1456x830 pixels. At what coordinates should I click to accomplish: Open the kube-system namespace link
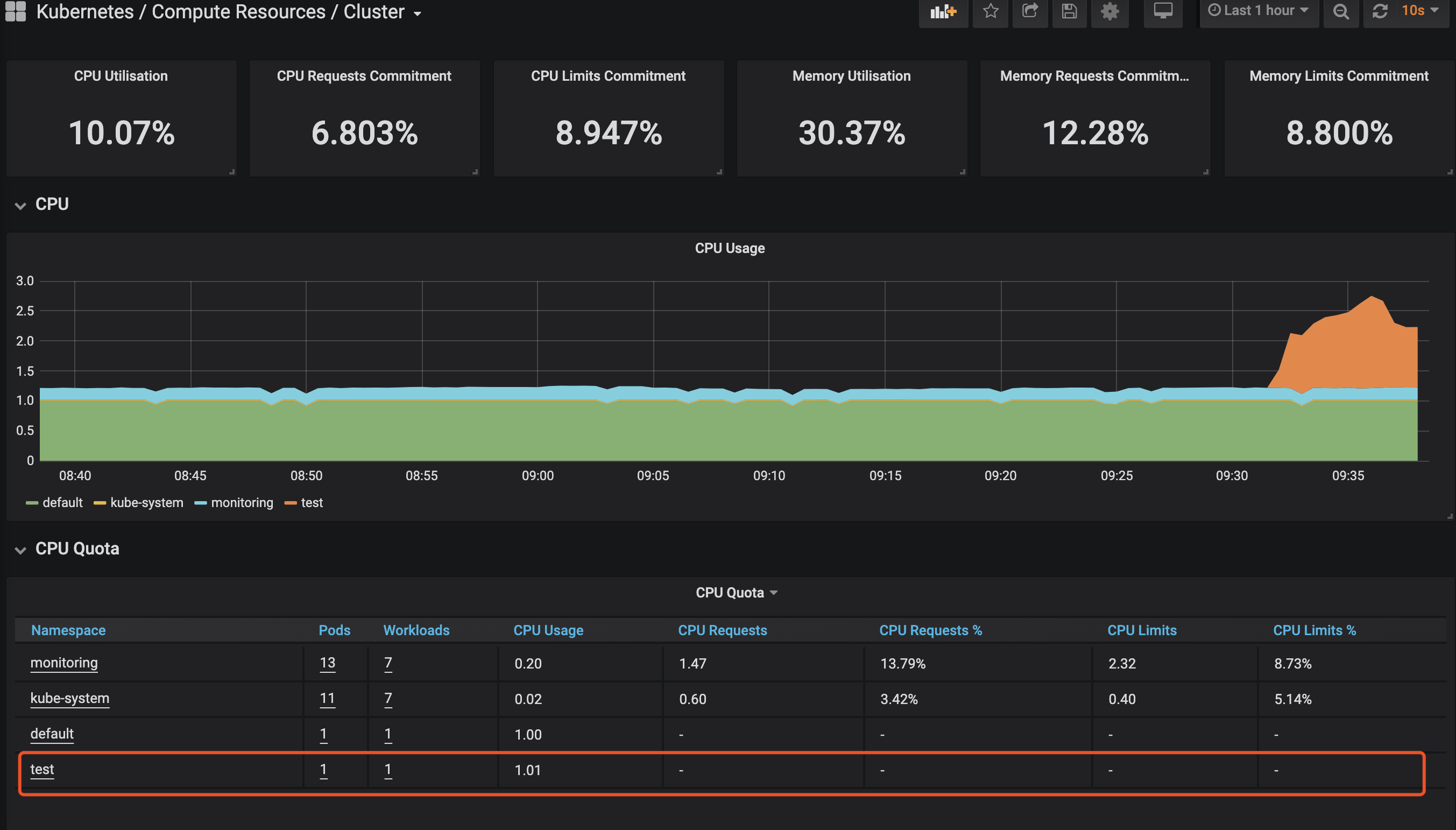coord(69,698)
